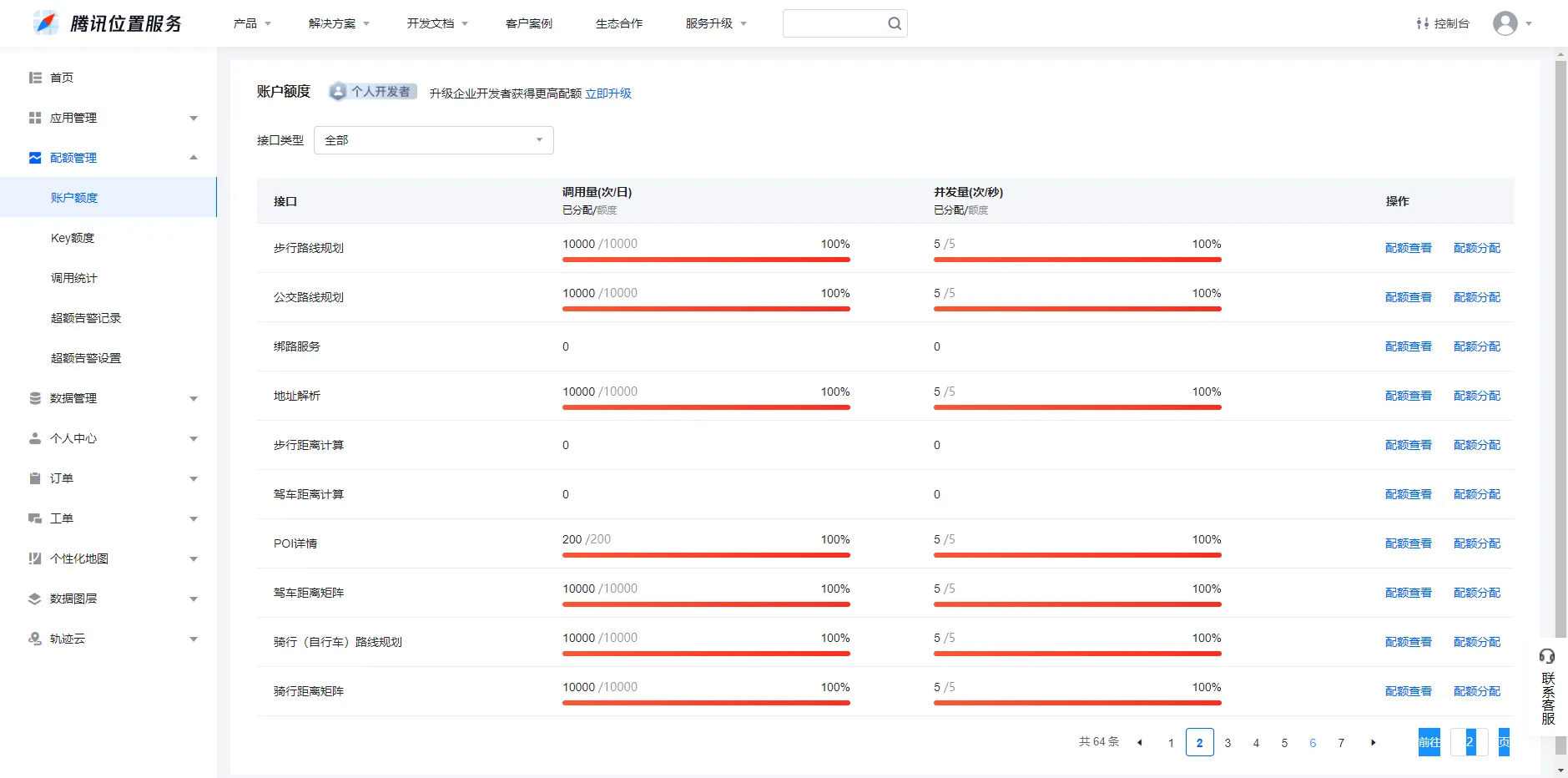This screenshot has width=1568, height=778.
Task: Click the 控制台 console icon
Action: pyautogui.click(x=1423, y=23)
